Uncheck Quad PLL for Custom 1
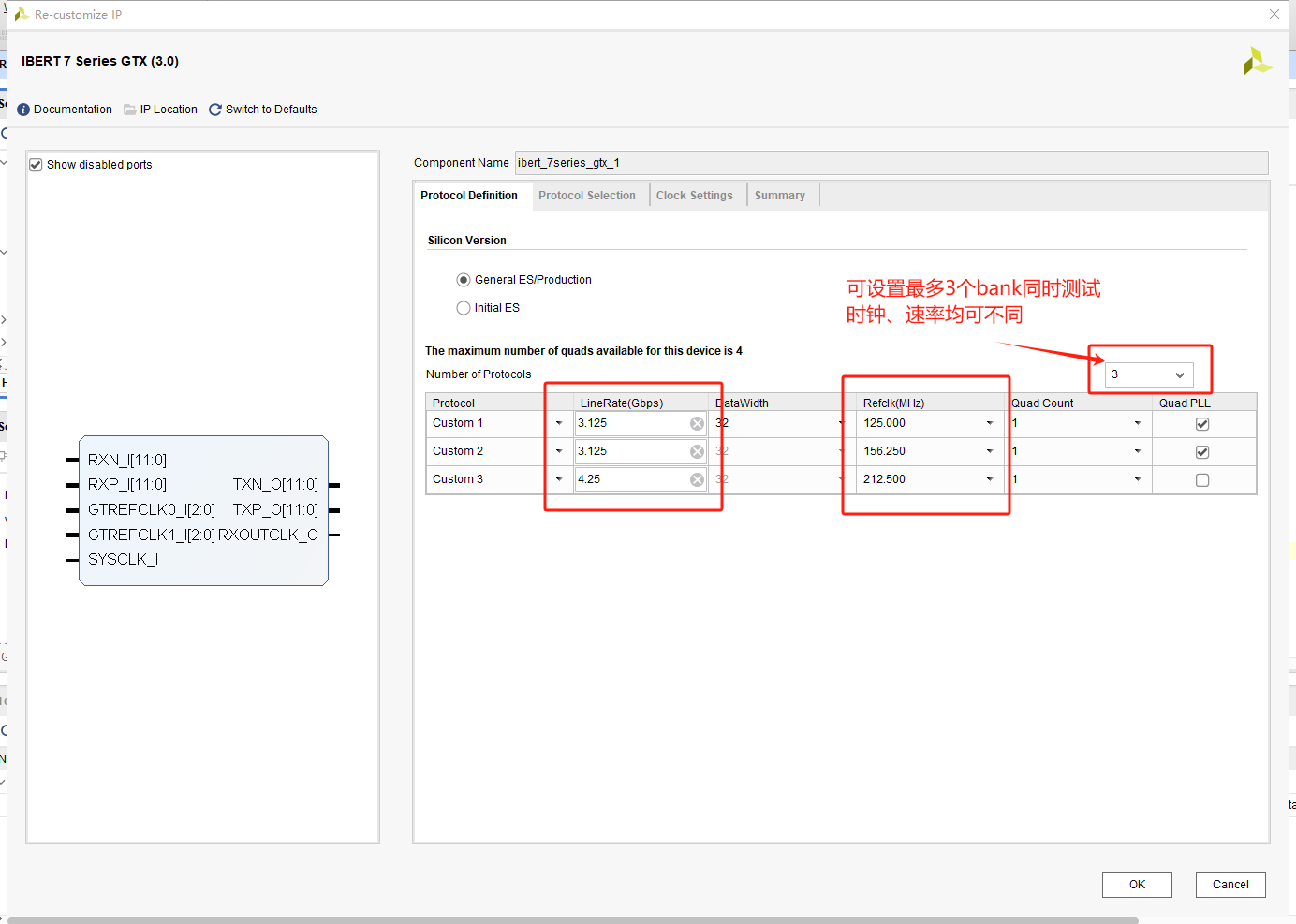The width and height of the screenshot is (1296, 924). pos(1202,424)
